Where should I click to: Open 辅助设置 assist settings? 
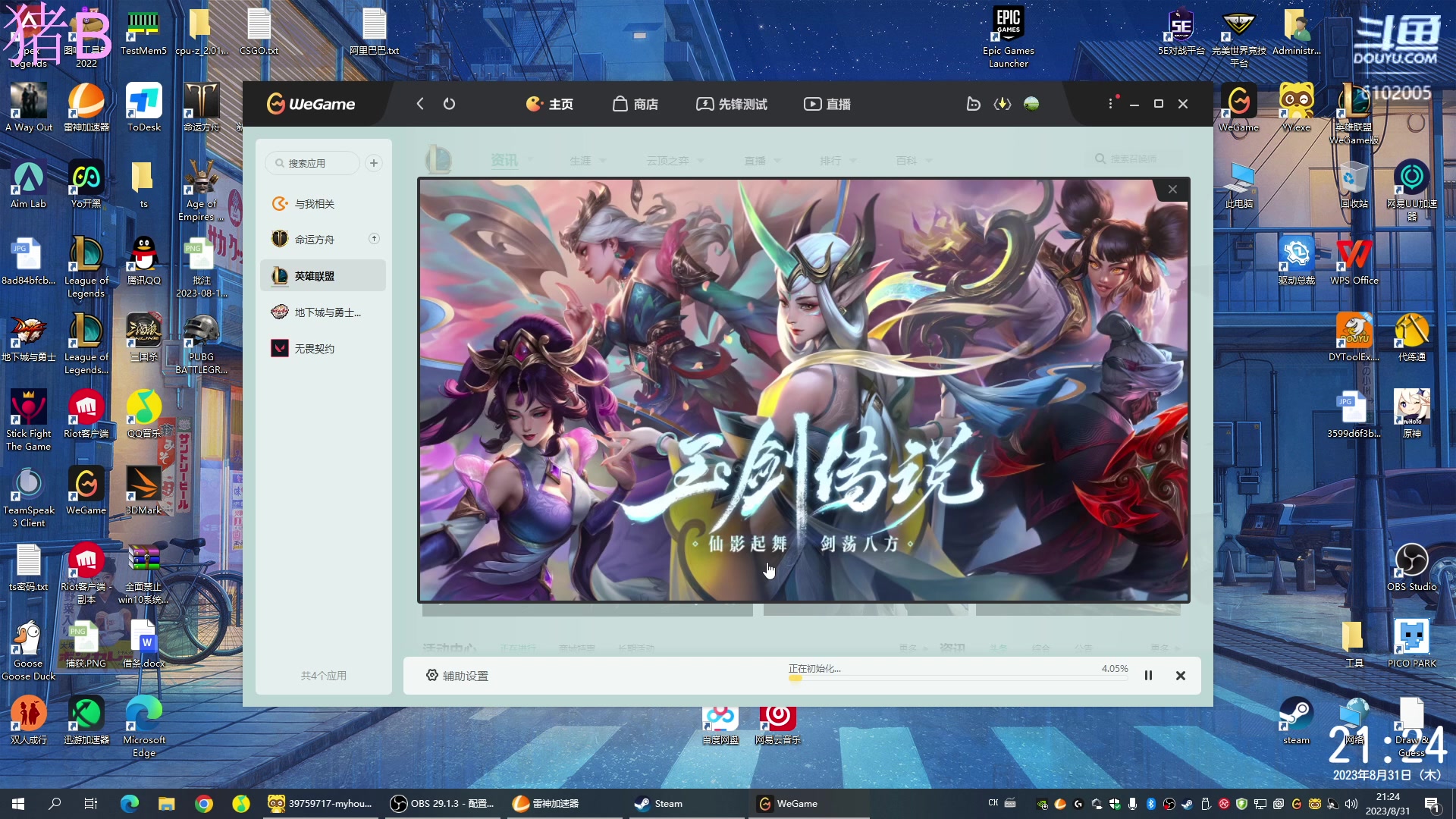pyautogui.click(x=457, y=676)
